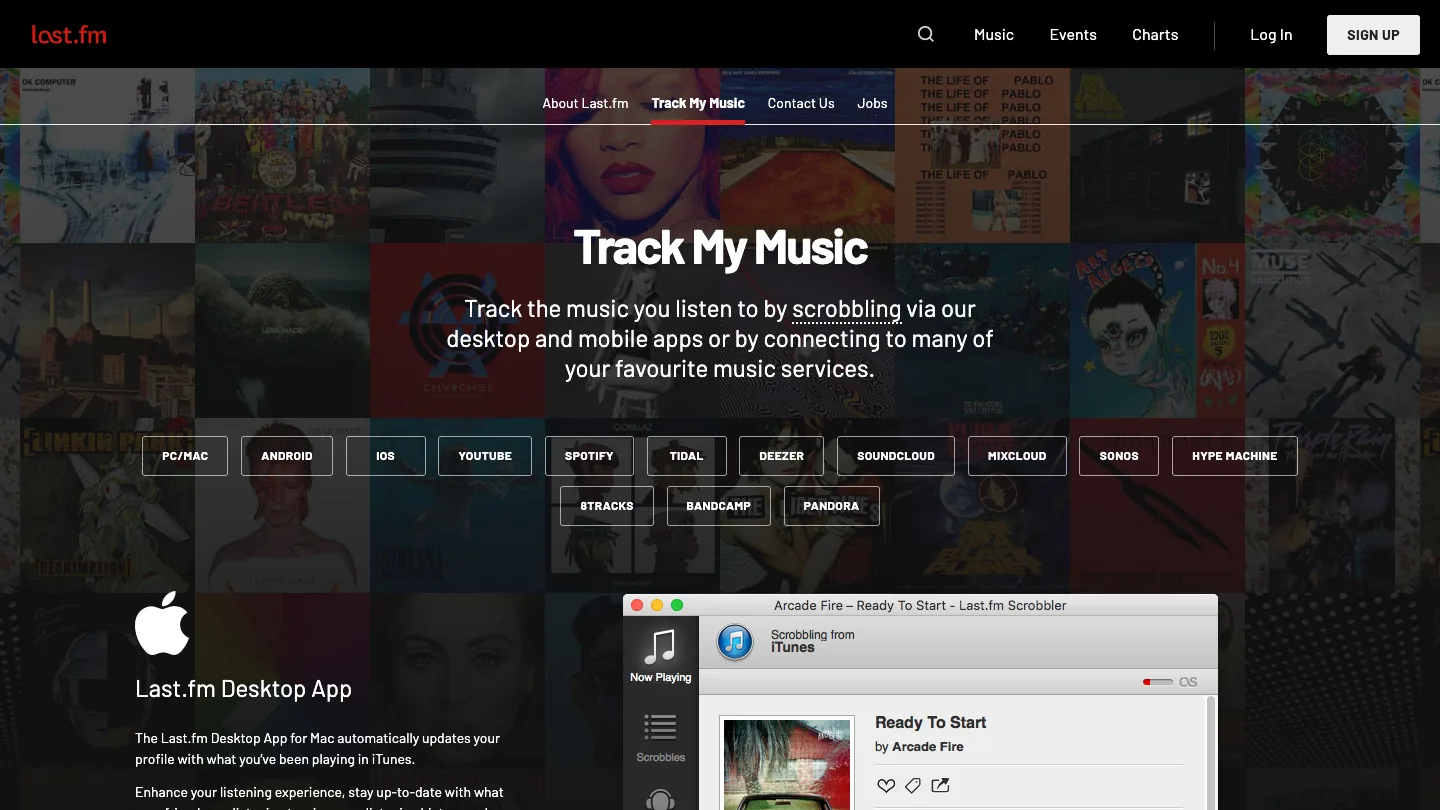Screen dimensions: 1440x810
Task: Click the Ready To Start track title
Action: [930, 722]
